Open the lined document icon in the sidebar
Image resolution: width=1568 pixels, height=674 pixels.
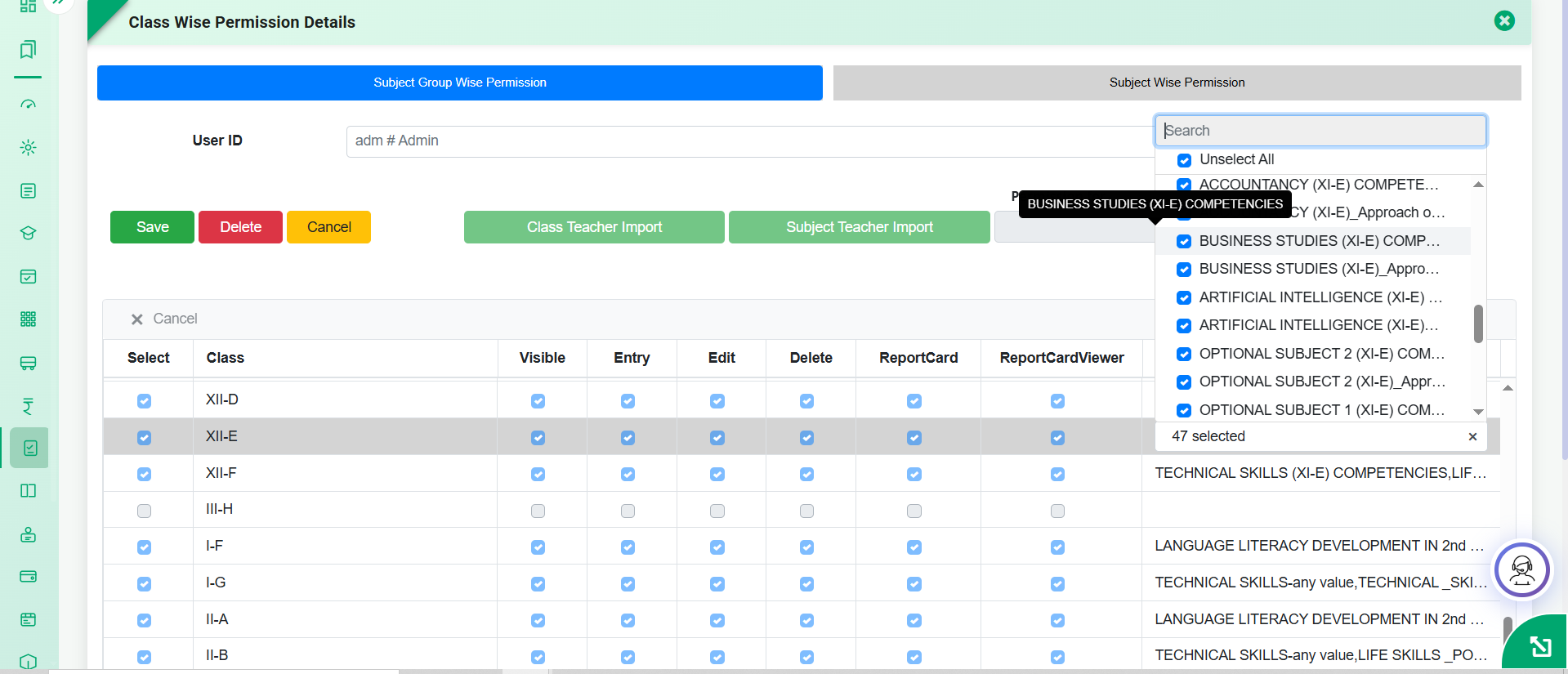click(x=28, y=191)
